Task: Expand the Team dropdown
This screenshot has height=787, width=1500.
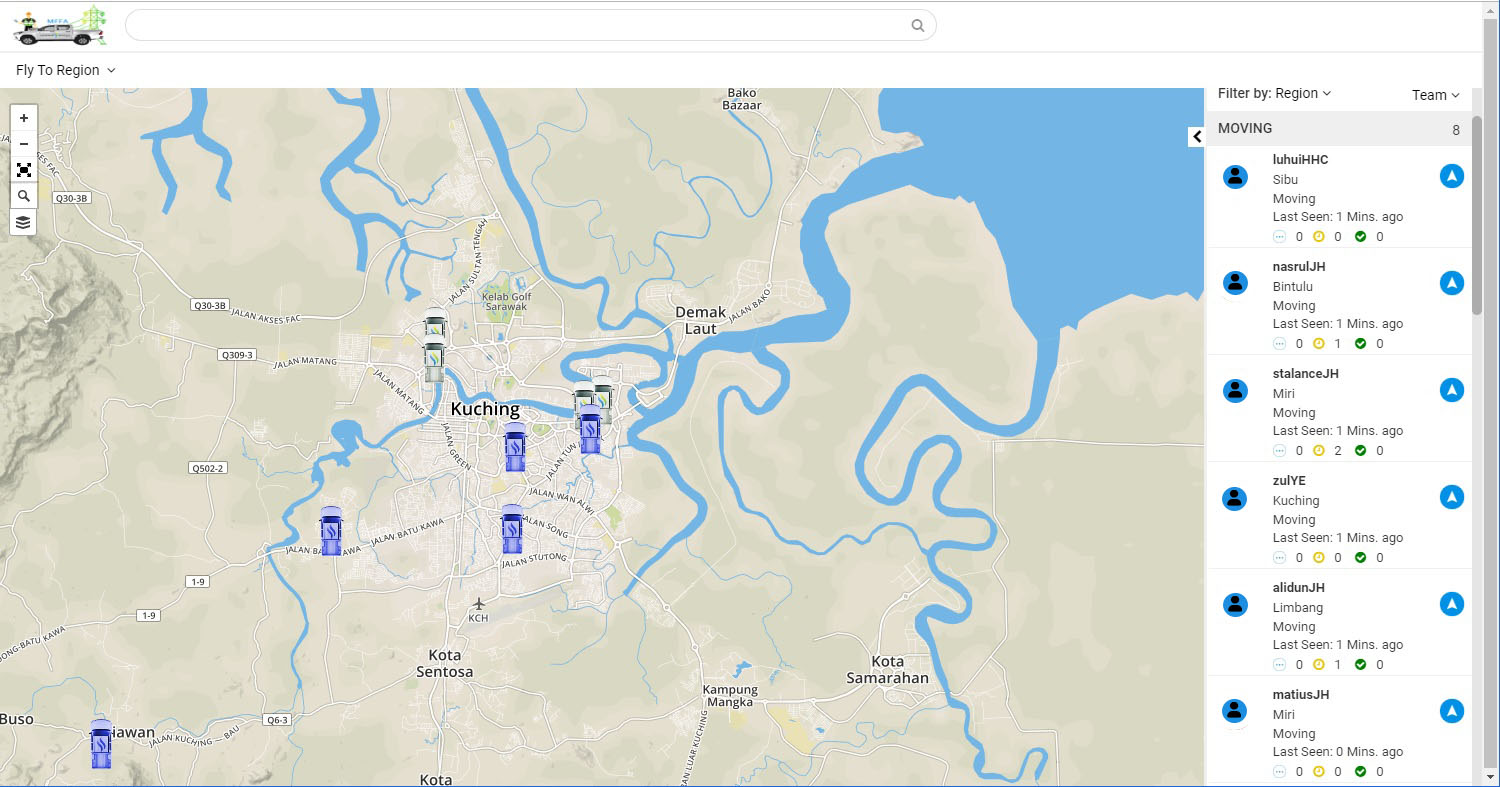Action: pyautogui.click(x=1435, y=95)
